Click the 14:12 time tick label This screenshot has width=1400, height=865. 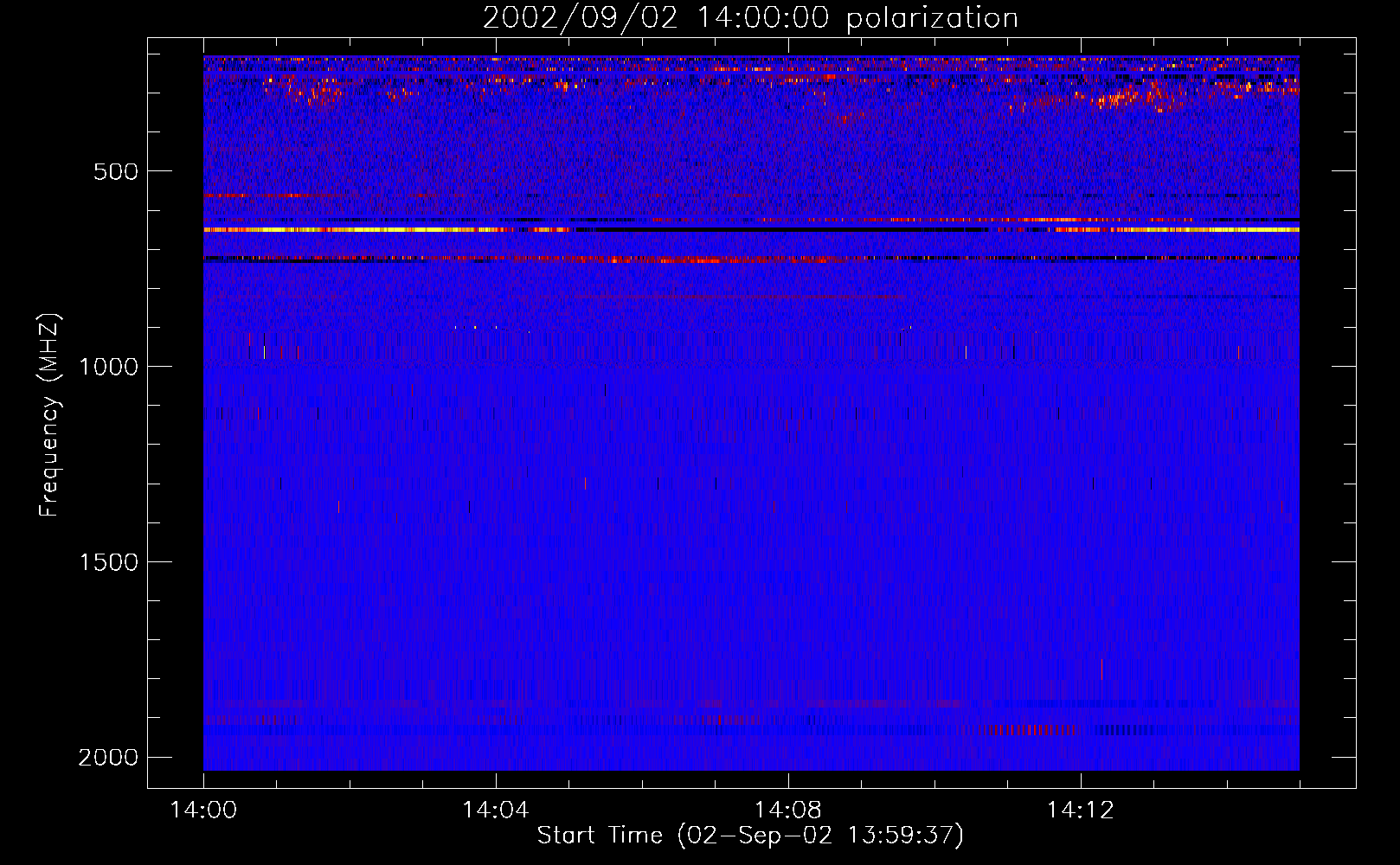pyautogui.click(x=1080, y=811)
